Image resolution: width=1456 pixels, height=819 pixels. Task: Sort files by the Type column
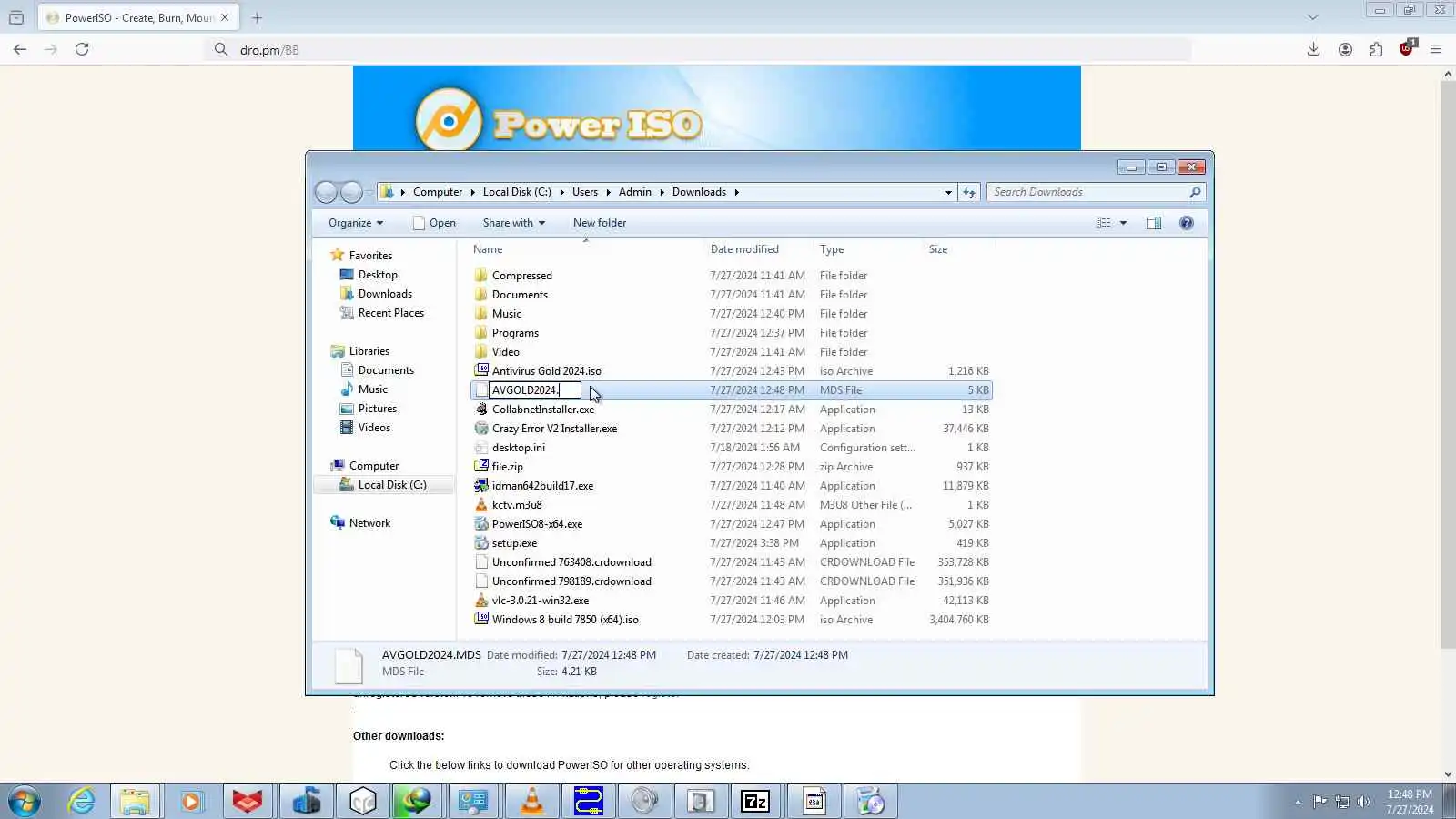pos(869,249)
